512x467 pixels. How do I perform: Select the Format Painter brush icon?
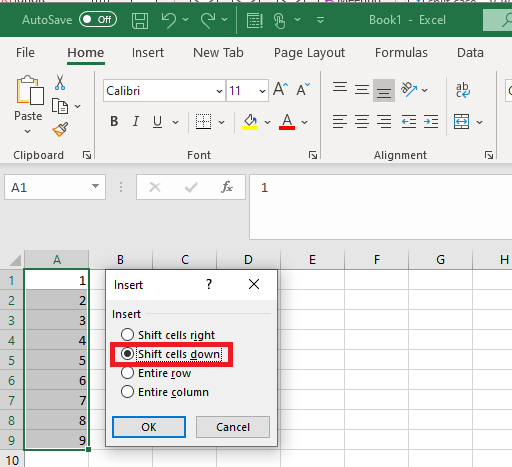click(60, 129)
